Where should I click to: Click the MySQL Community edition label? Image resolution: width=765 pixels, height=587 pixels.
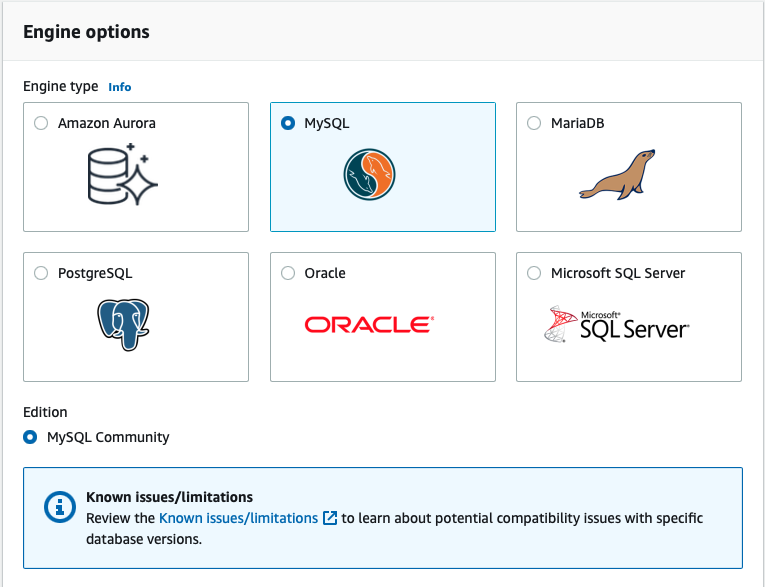pyautogui.click(x=108, y=437)
